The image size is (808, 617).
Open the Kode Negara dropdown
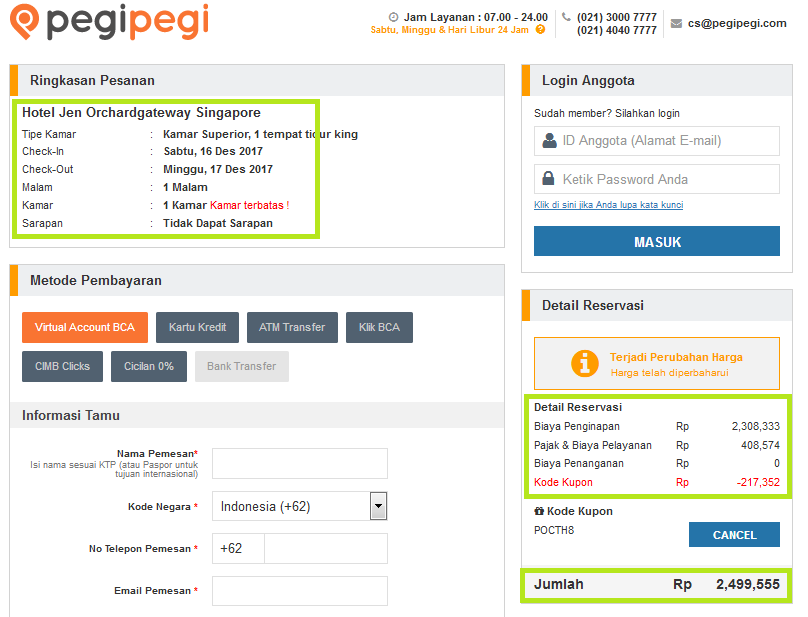378,506
